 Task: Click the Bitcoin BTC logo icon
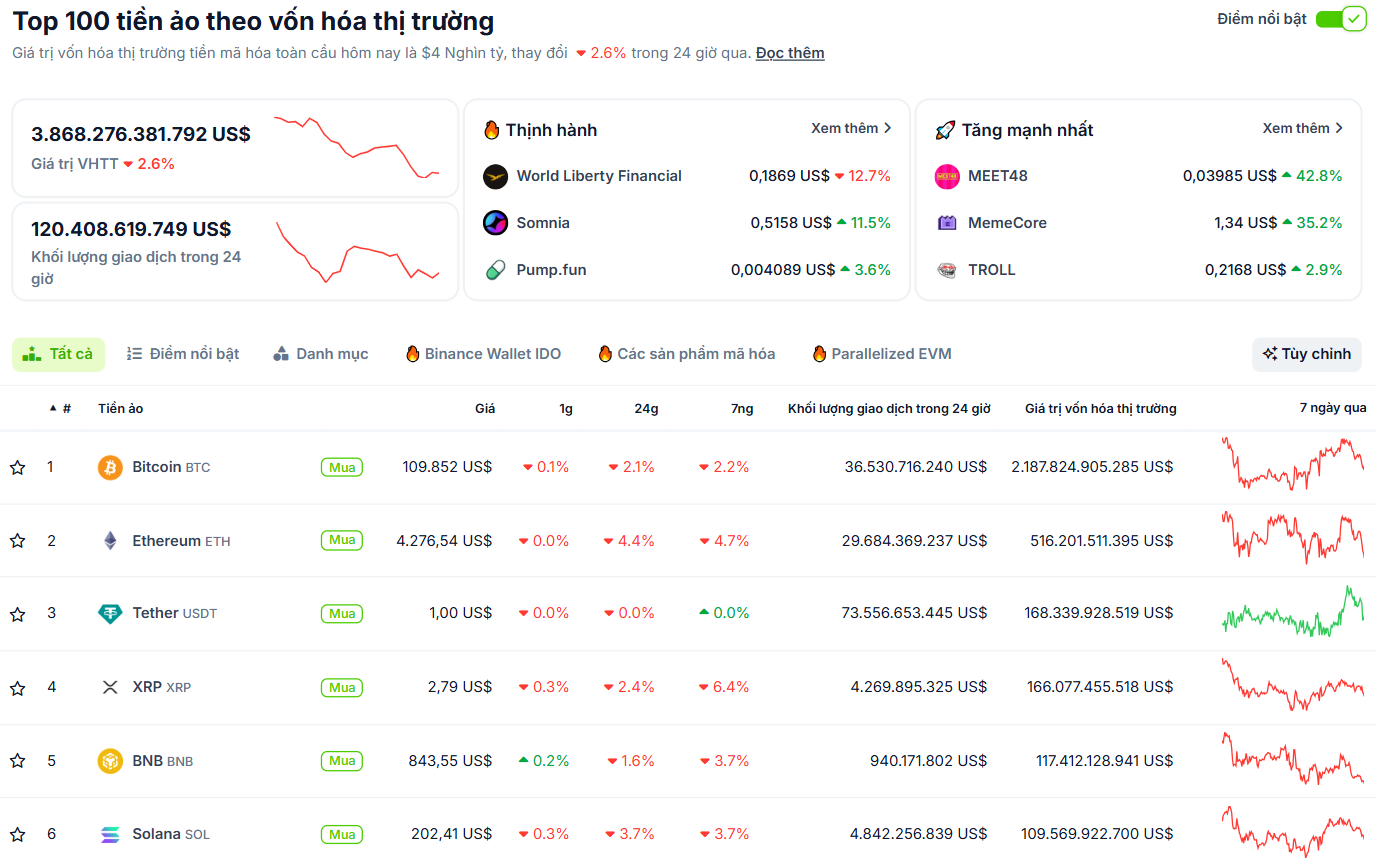[110, 466]
